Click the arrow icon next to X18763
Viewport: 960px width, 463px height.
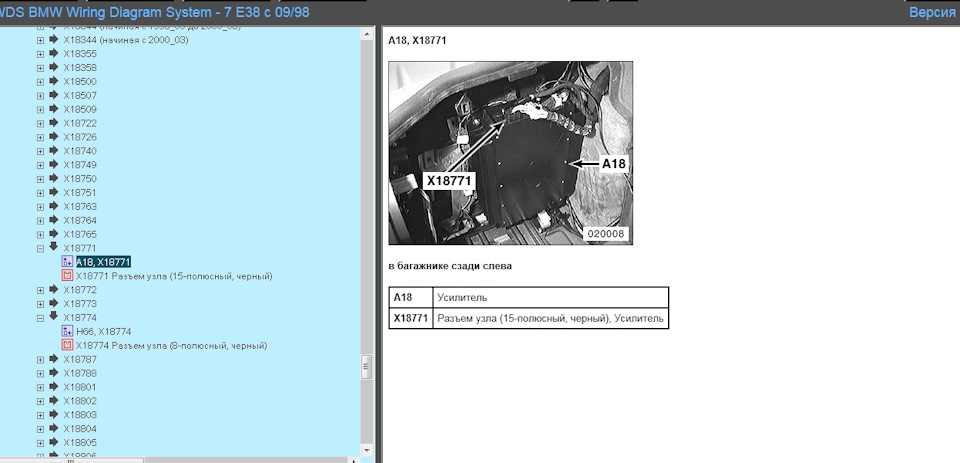54,206
